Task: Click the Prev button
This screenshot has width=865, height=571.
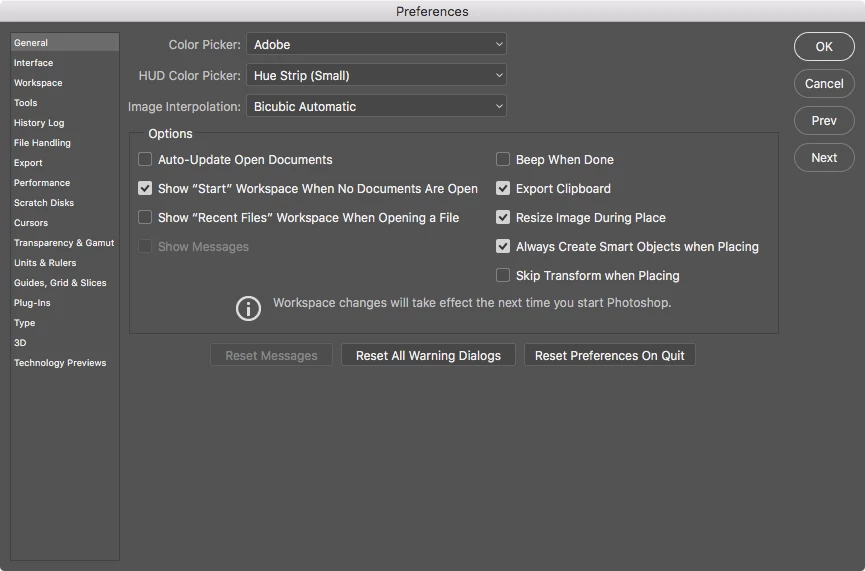Action: pyautogui.click(x=824, y=120)
